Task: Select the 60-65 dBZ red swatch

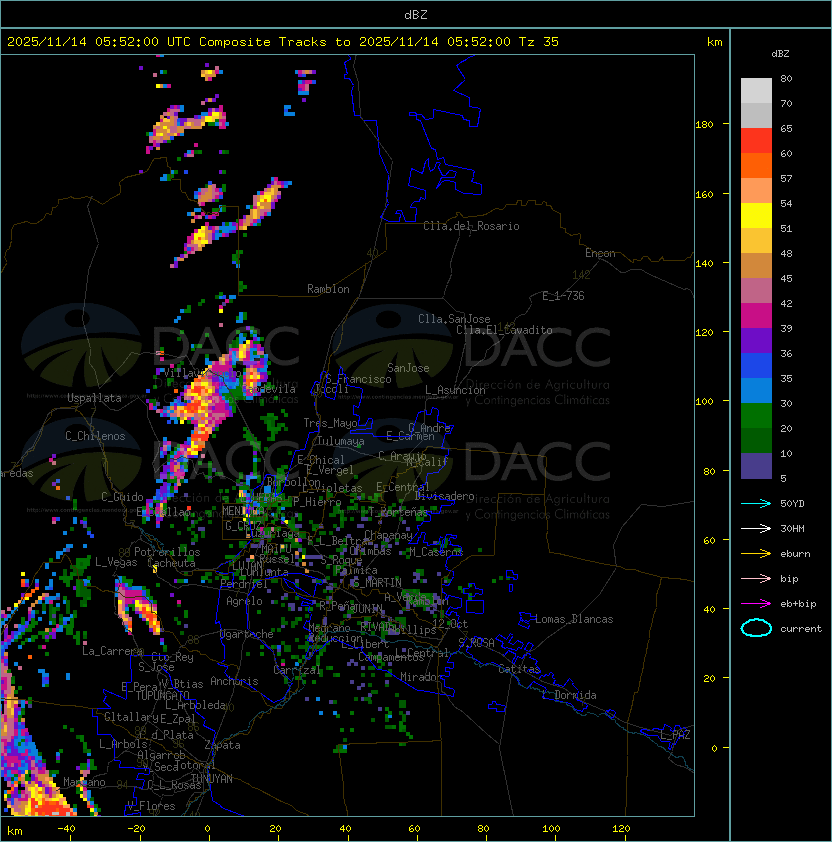Action: [756, 141]
